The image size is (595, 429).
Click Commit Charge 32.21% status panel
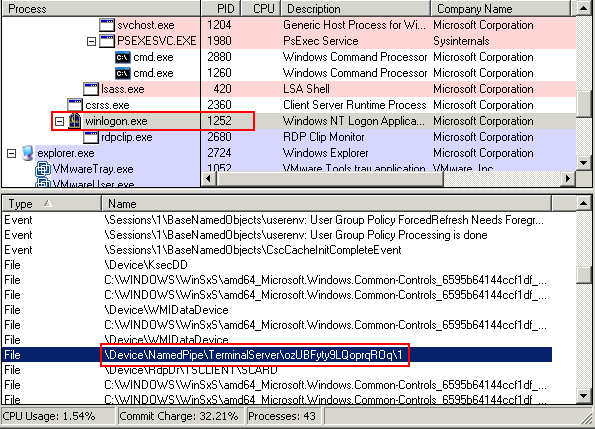click(181, 416)
